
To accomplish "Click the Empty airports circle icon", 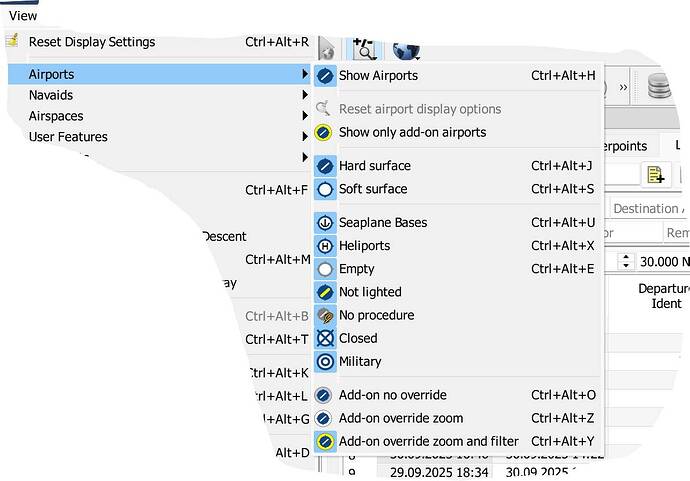I will pos(324,269).
